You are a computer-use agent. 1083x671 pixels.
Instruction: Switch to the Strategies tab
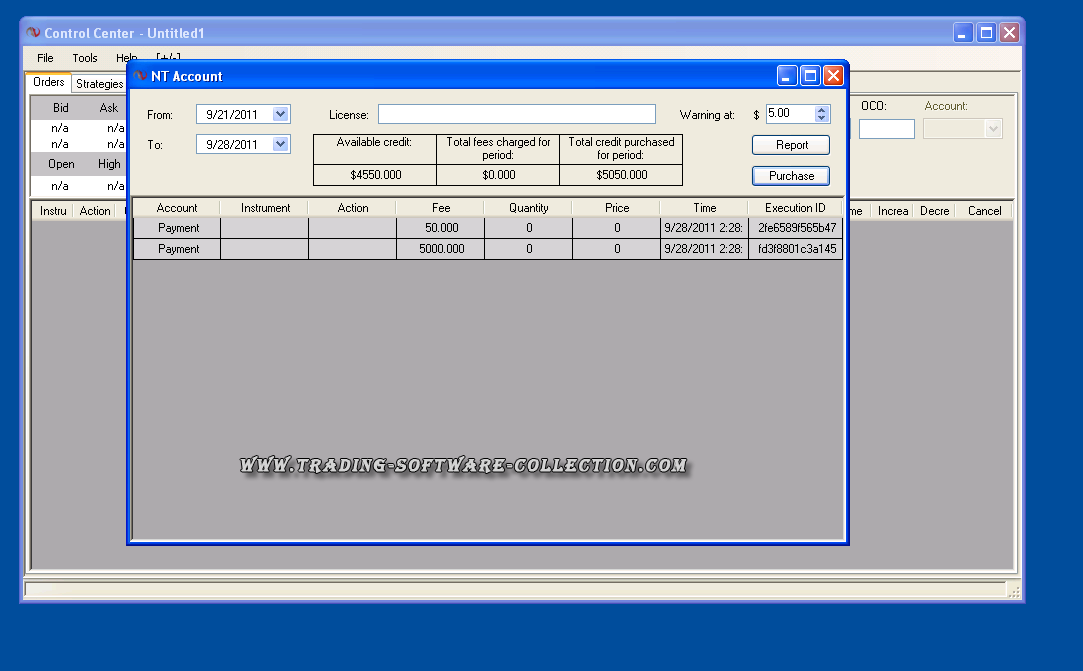click(99, 84)
